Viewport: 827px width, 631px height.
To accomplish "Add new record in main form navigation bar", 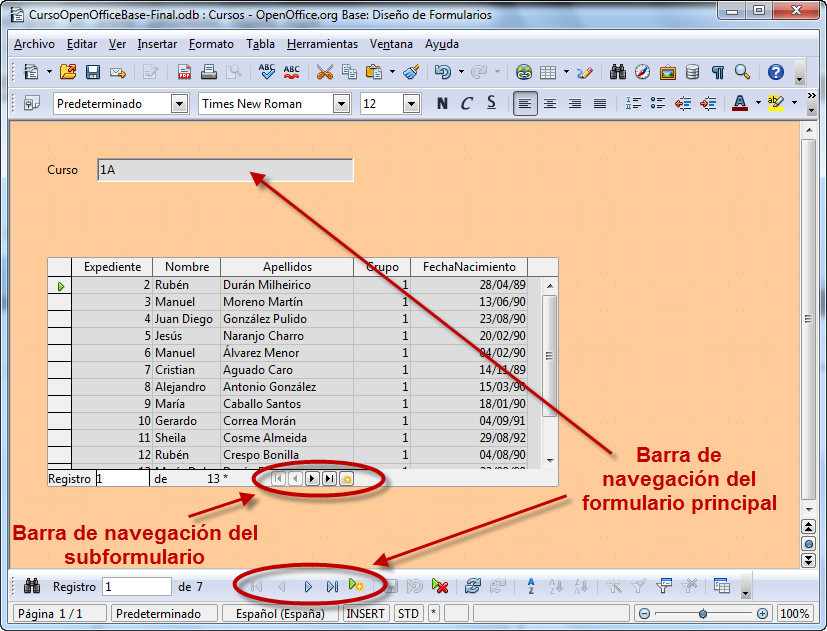I will point(356,585).
